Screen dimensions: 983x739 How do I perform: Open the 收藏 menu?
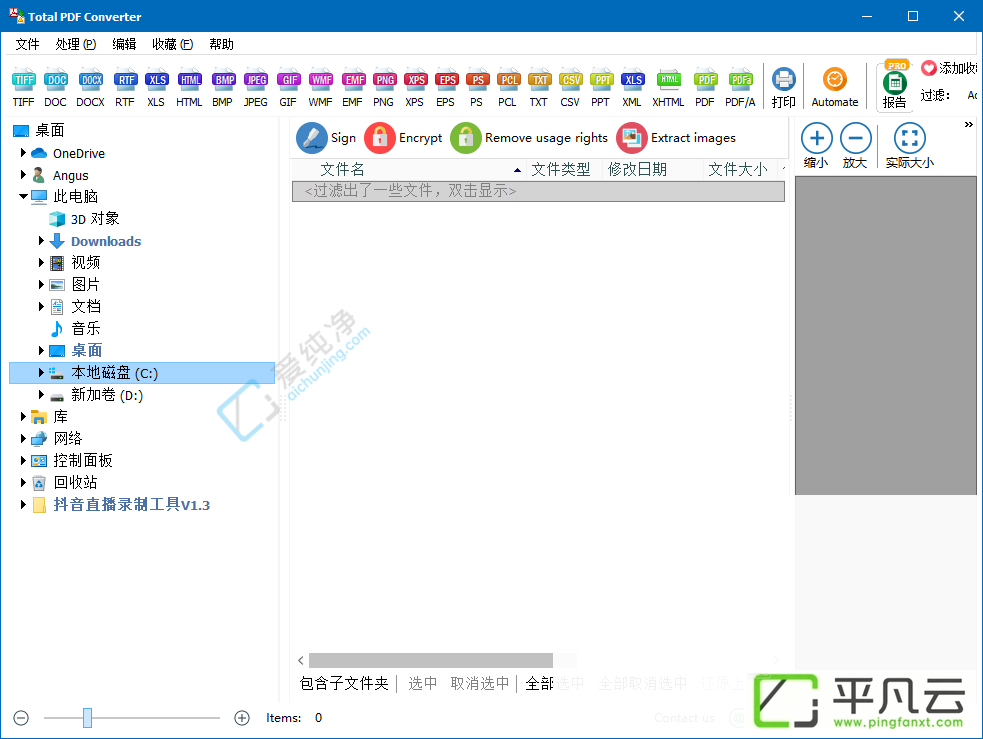[x=172, y=44]
